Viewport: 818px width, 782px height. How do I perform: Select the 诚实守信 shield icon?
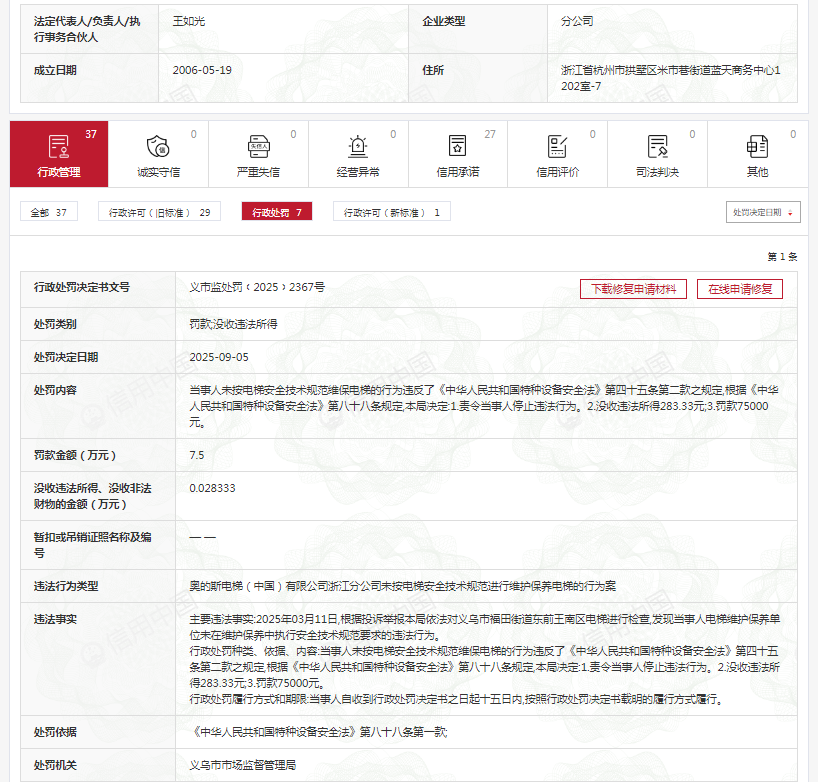tap(158, 147)
